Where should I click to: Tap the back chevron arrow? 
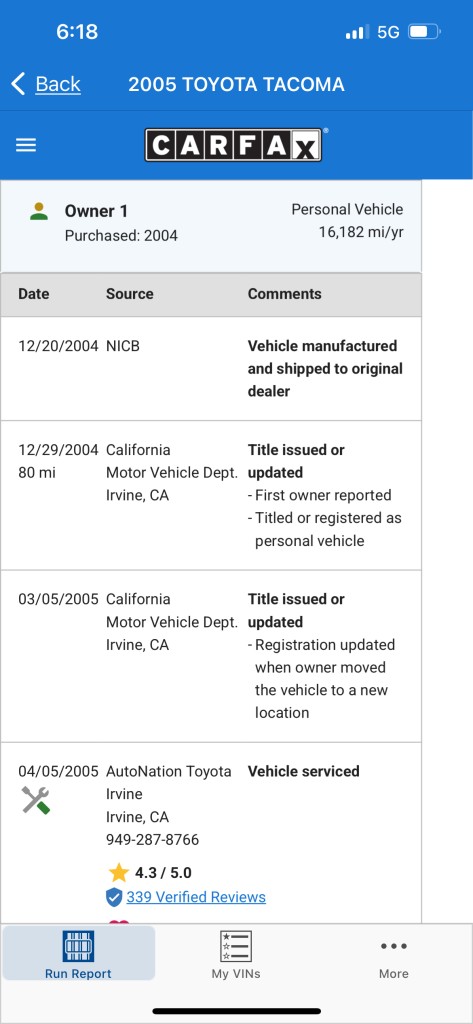[18, 84]
